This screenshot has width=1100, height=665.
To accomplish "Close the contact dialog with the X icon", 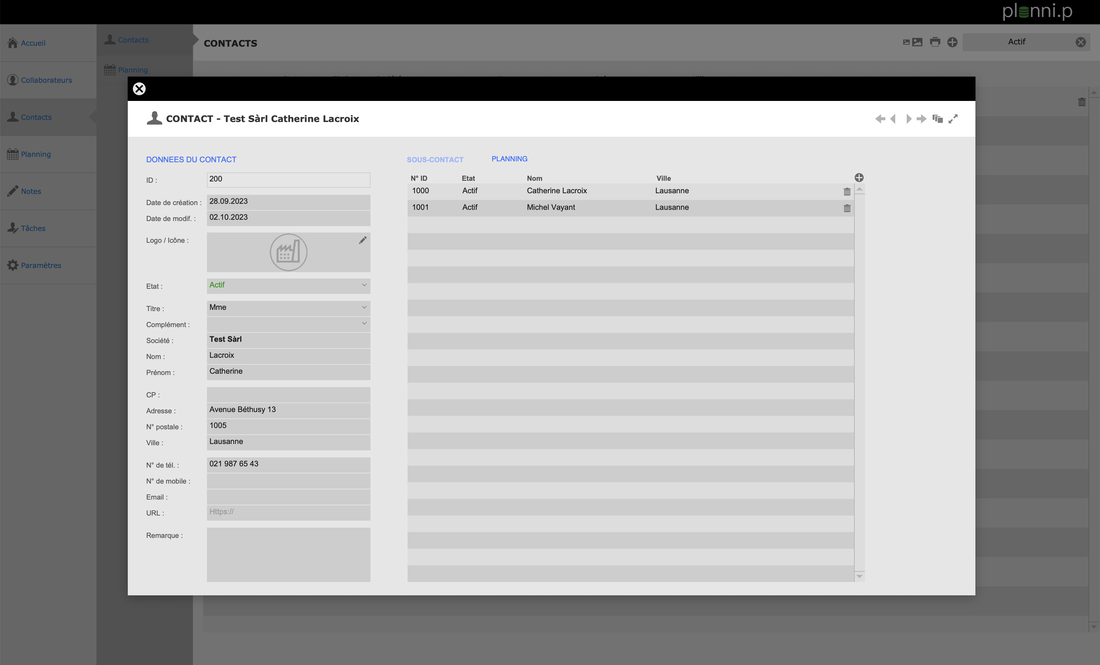I will click(x=139, y=89).
